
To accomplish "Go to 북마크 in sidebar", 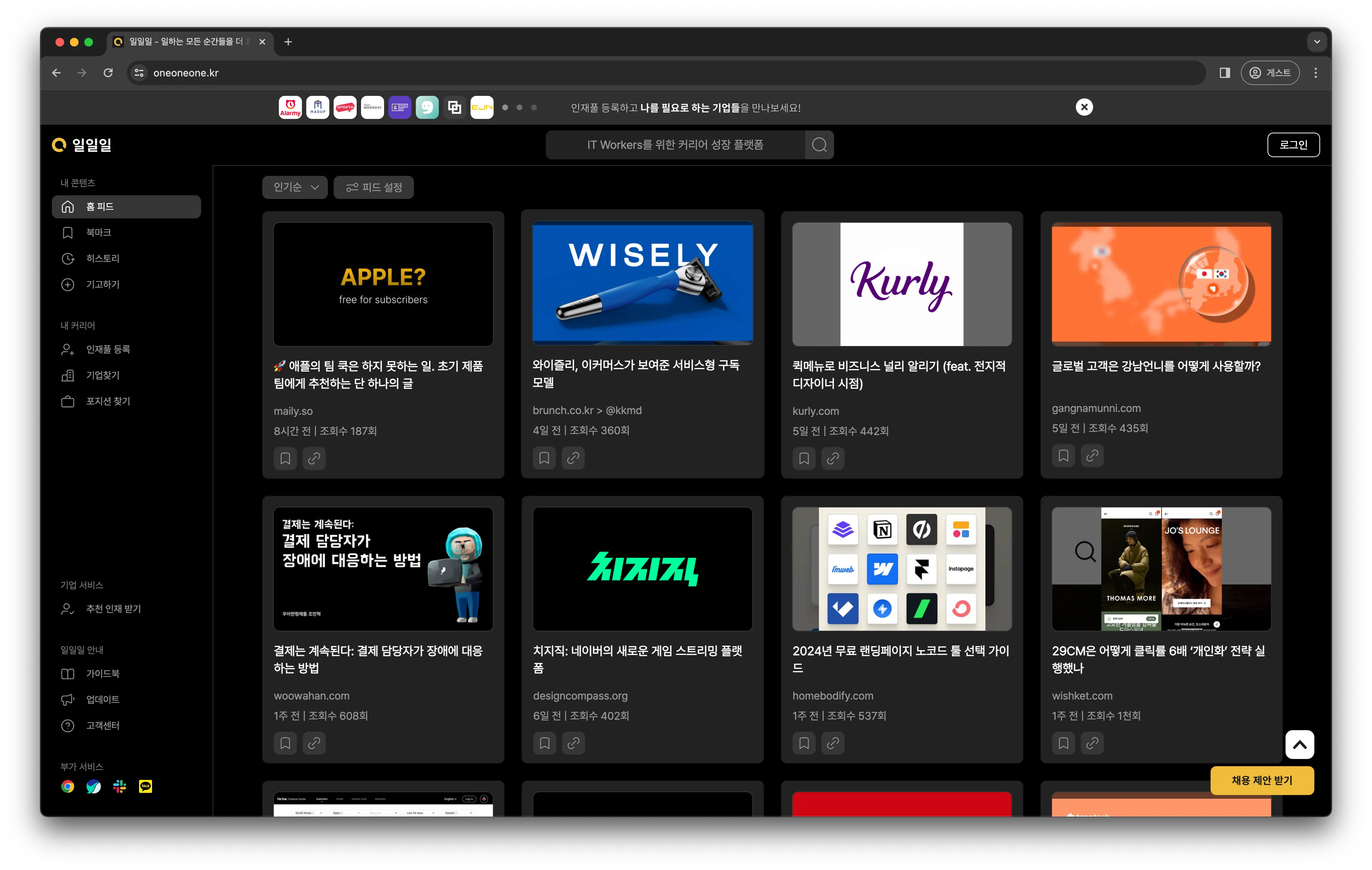I will [99, 232].
